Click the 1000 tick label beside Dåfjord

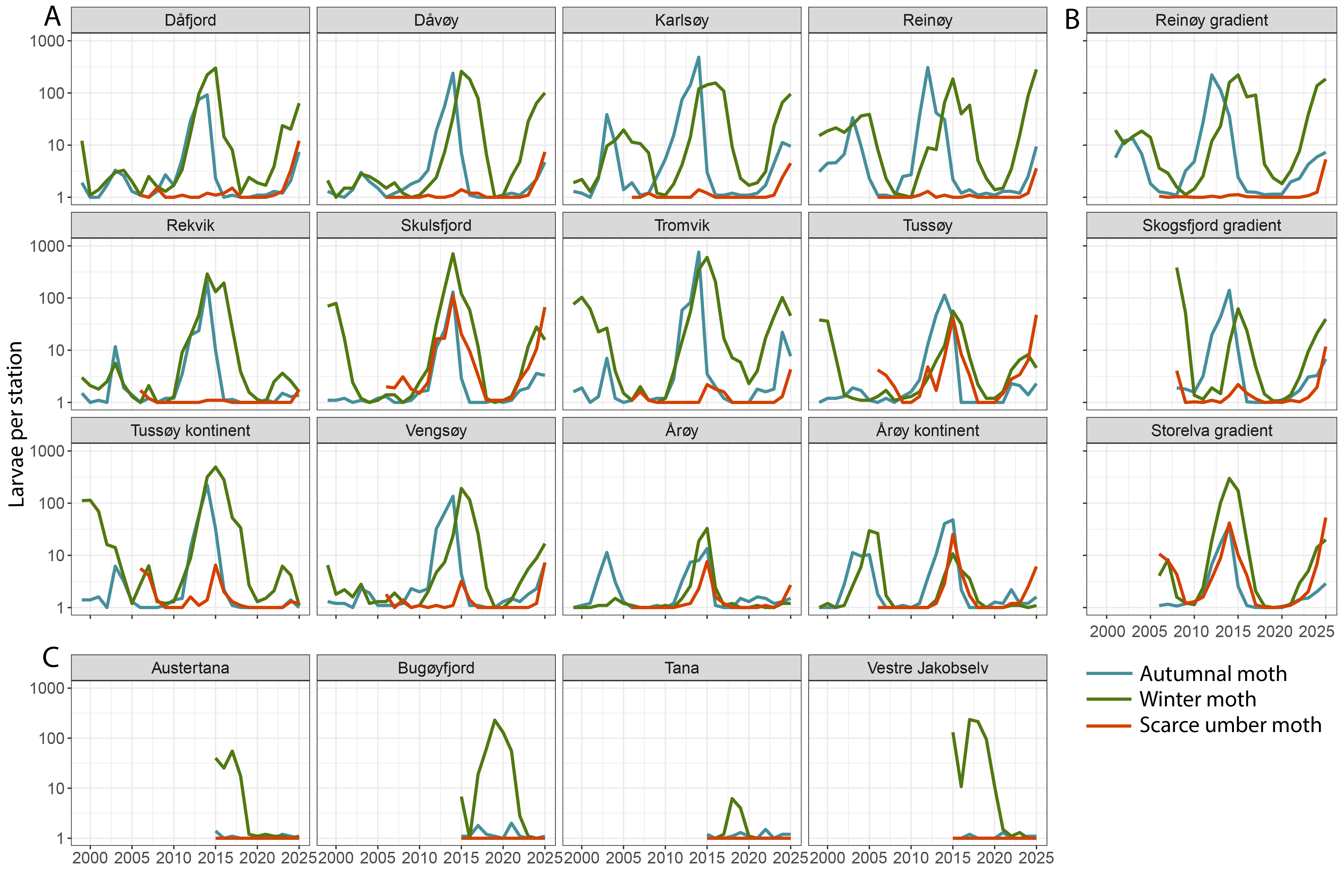[x=47, y=41]
